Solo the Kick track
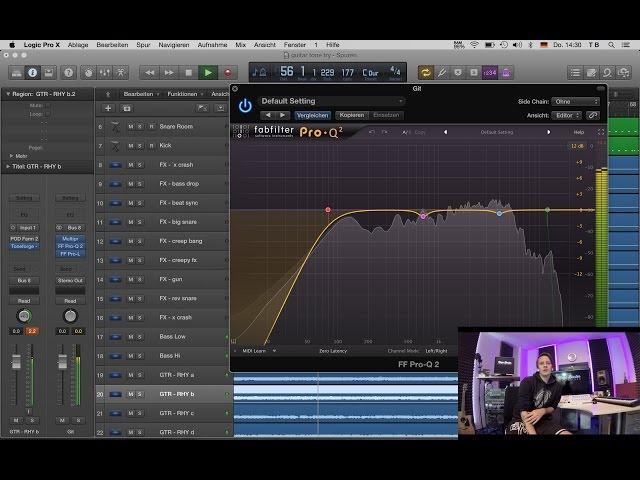Image resolution: width=640 pixels, height=480 pixels. coord(140,146)
